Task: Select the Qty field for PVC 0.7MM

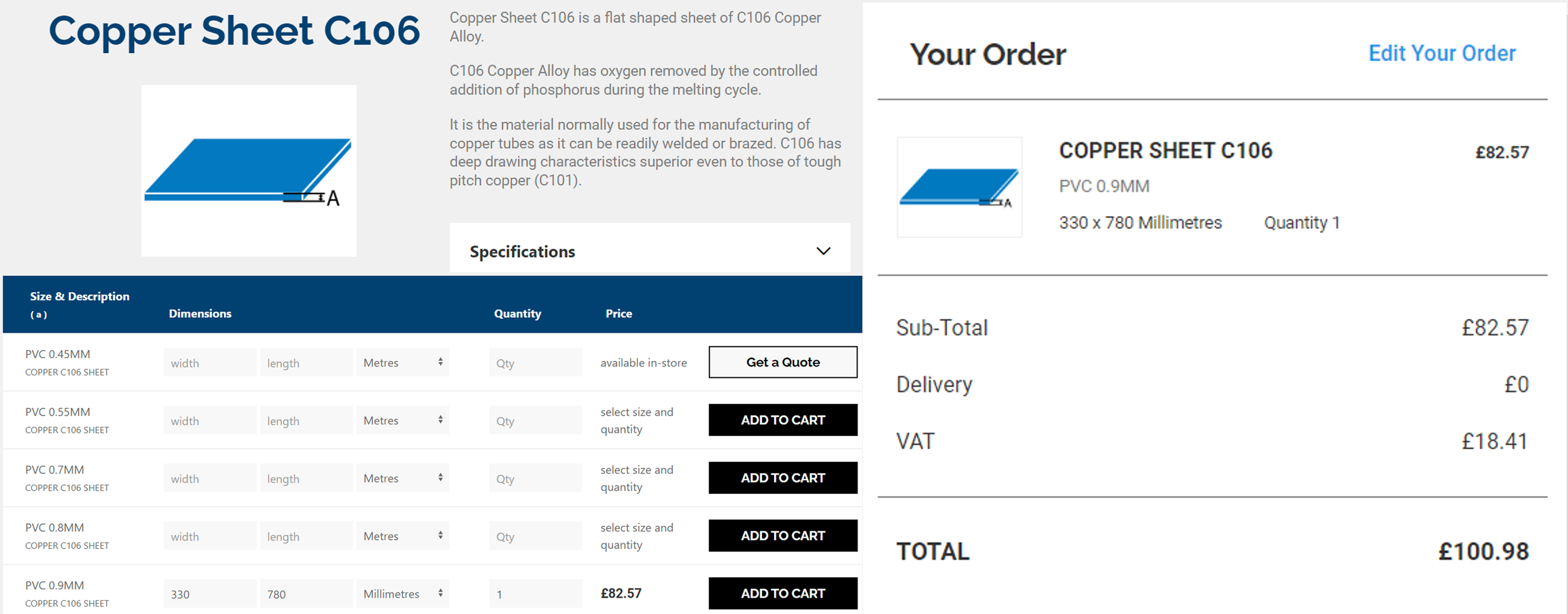Action: point(535,478)
